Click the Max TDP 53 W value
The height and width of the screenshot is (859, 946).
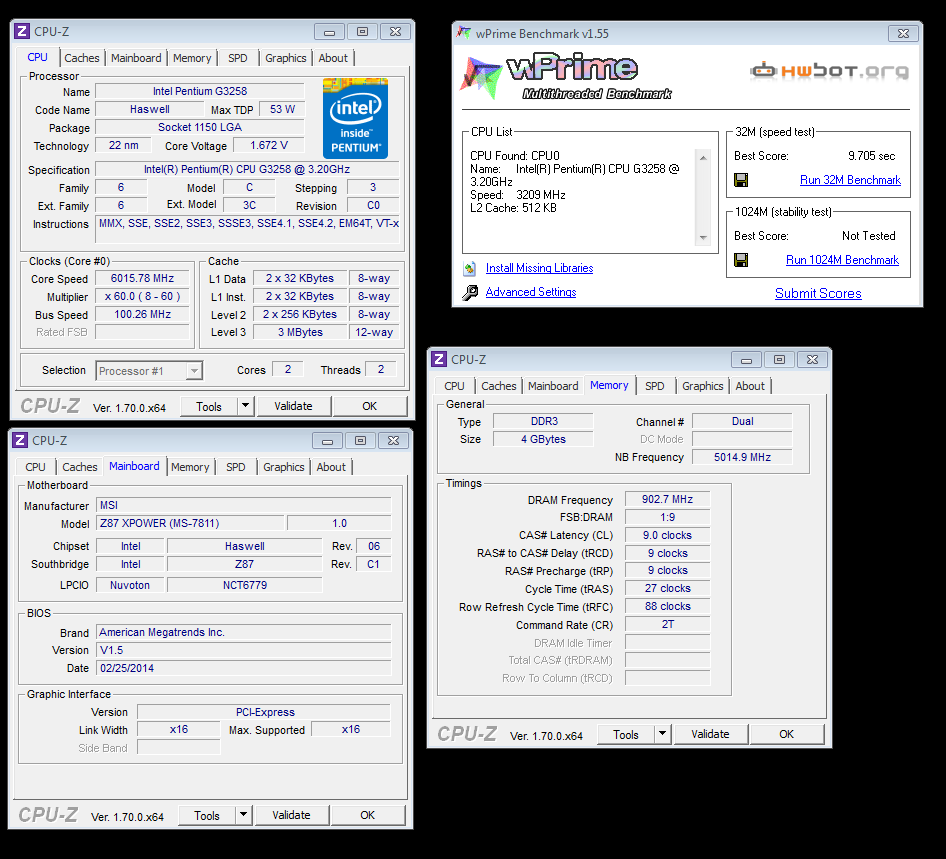282,109
